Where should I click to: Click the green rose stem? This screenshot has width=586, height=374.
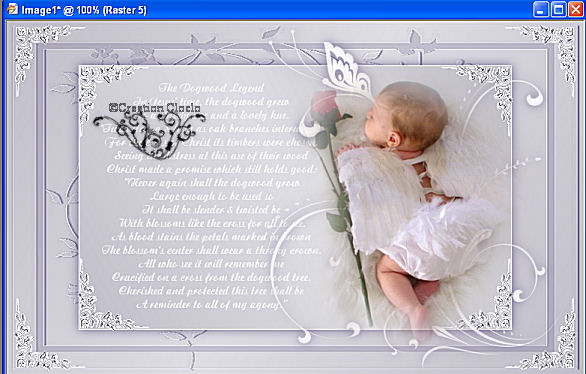tap(348, 224)
